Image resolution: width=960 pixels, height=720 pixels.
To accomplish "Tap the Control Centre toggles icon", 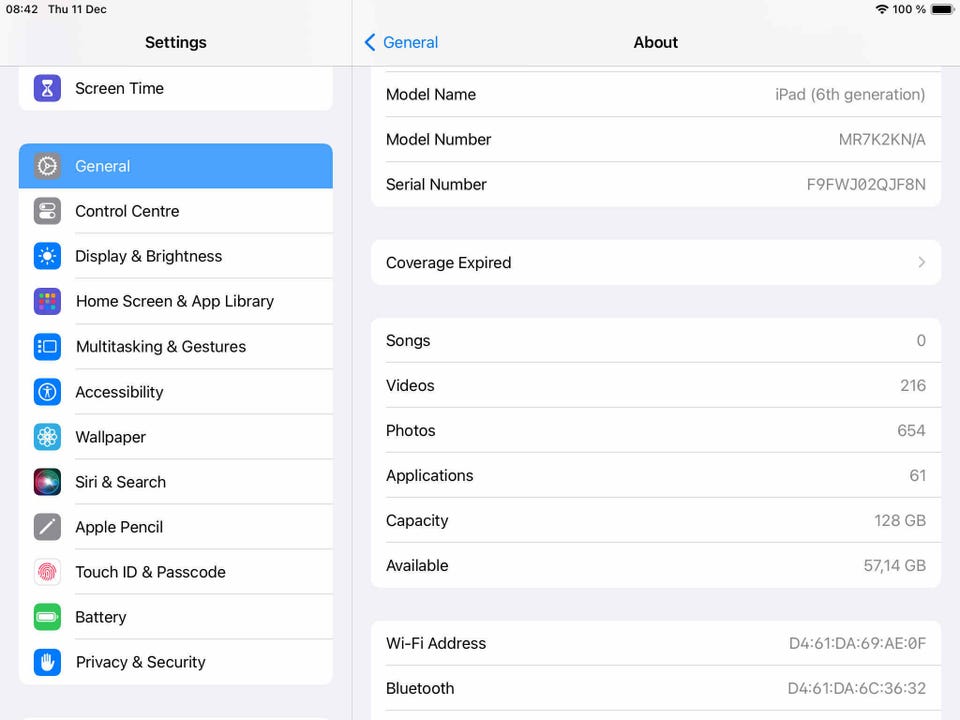I will [47, 211].
